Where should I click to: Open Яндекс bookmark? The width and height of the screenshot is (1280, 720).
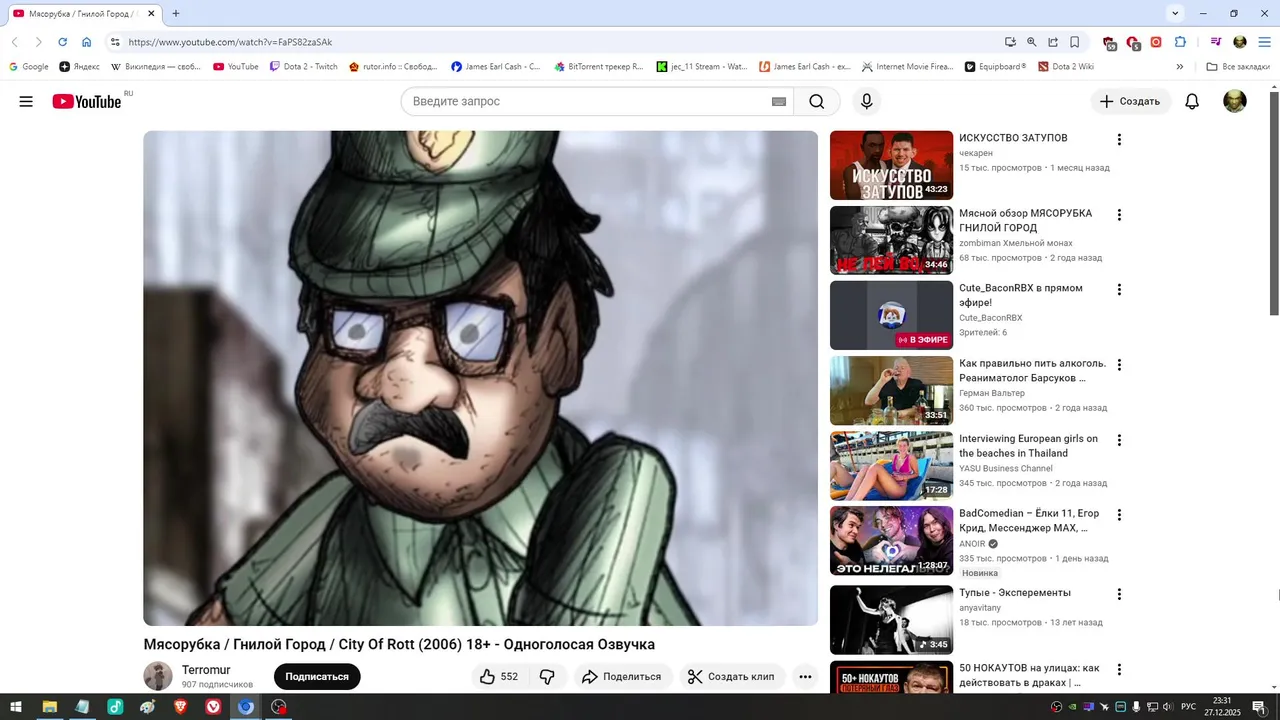pyautogui.click(x=79, y=67)
